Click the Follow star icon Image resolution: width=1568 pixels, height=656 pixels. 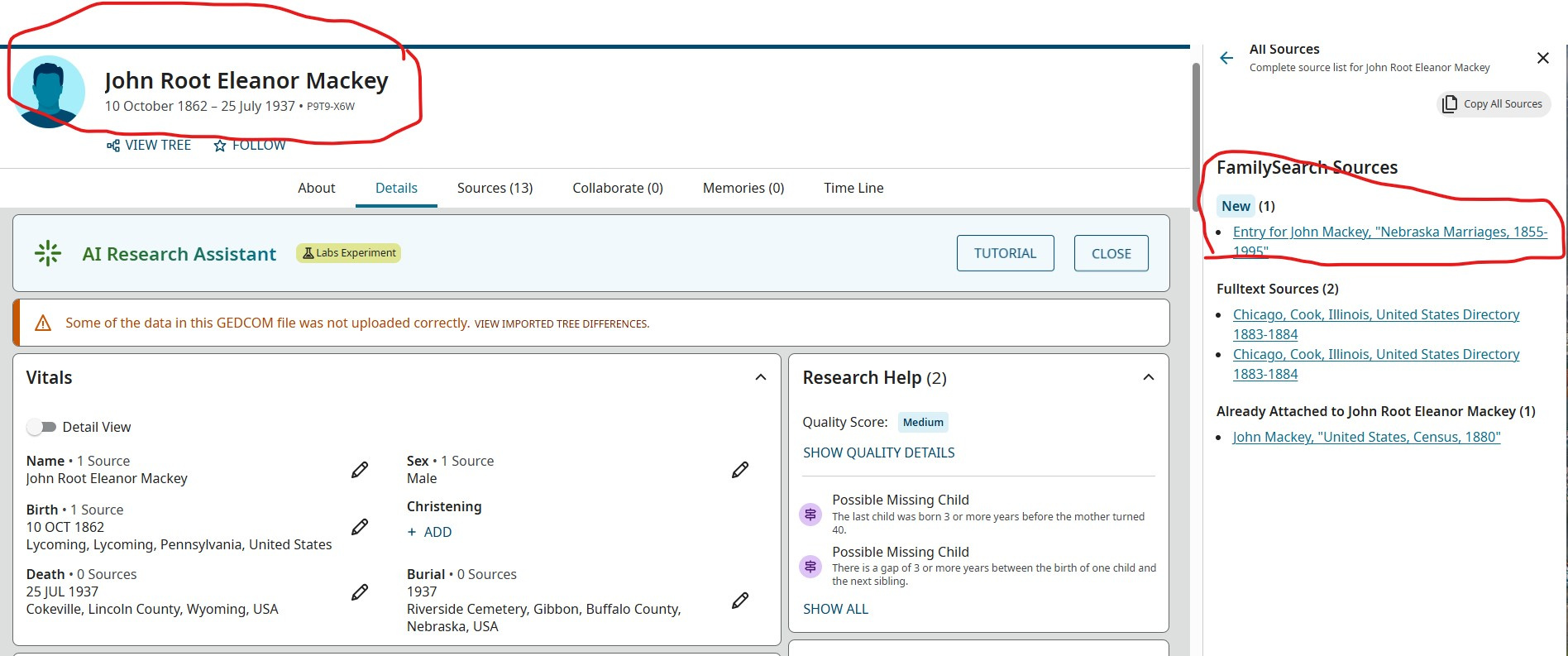220,146
